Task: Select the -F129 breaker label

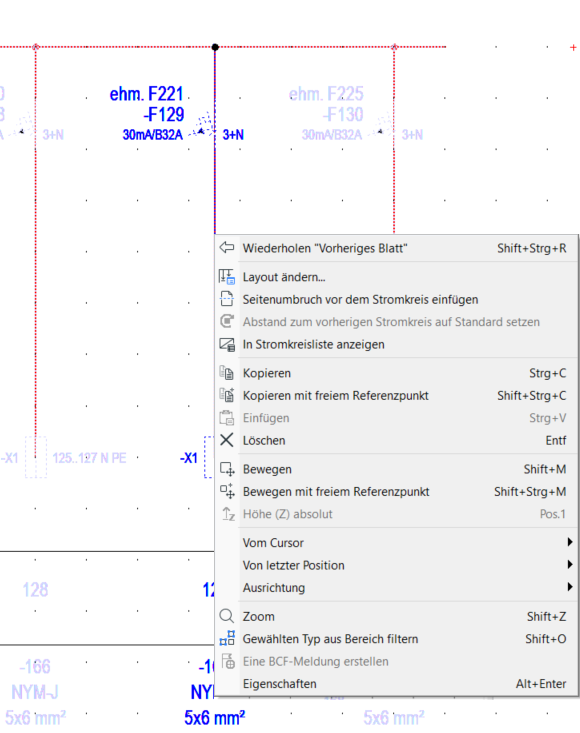Action: pyautogui.click(x=164, y=115)
